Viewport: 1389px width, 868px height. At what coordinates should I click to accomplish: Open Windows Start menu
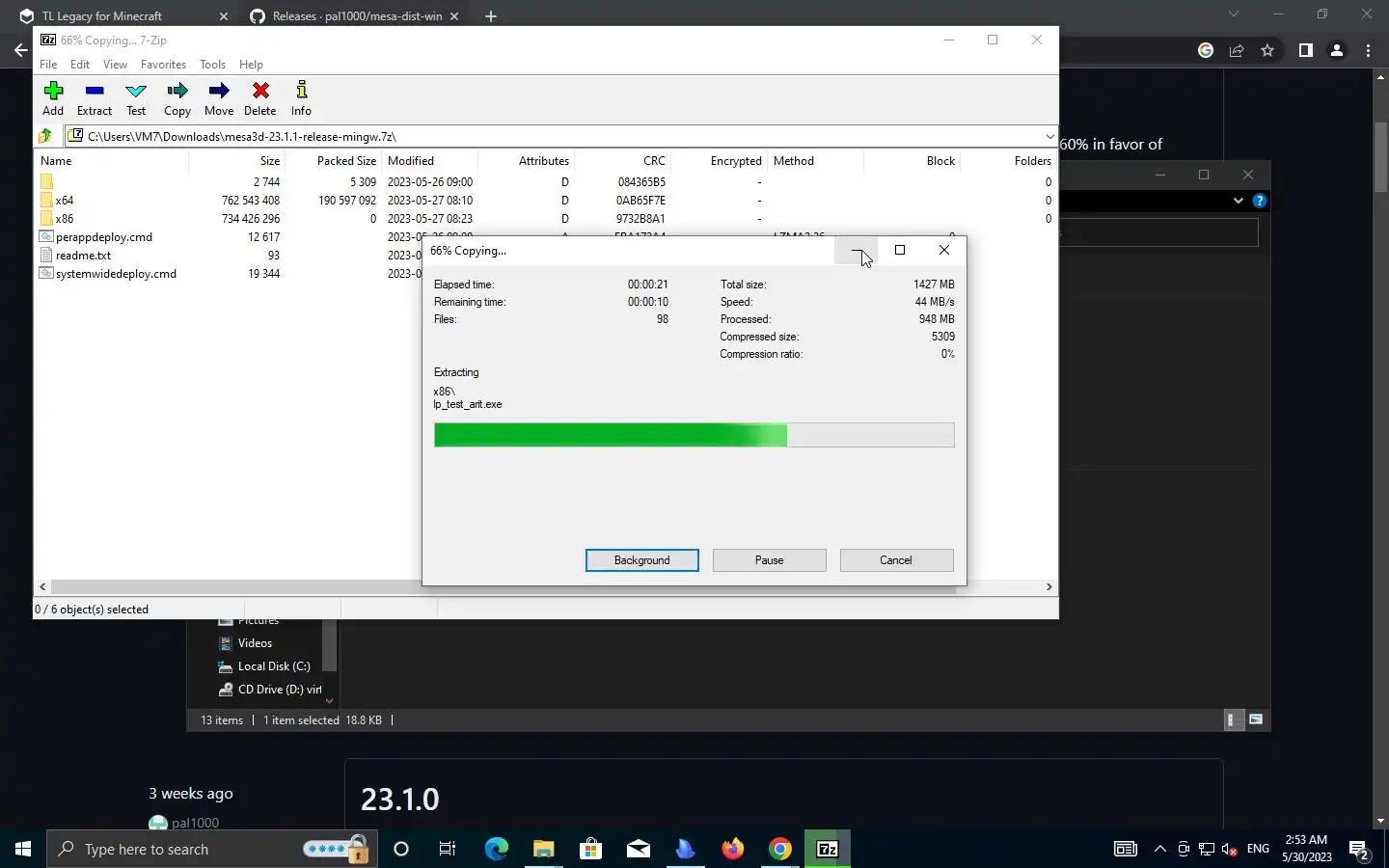click(x=23, y=849)
